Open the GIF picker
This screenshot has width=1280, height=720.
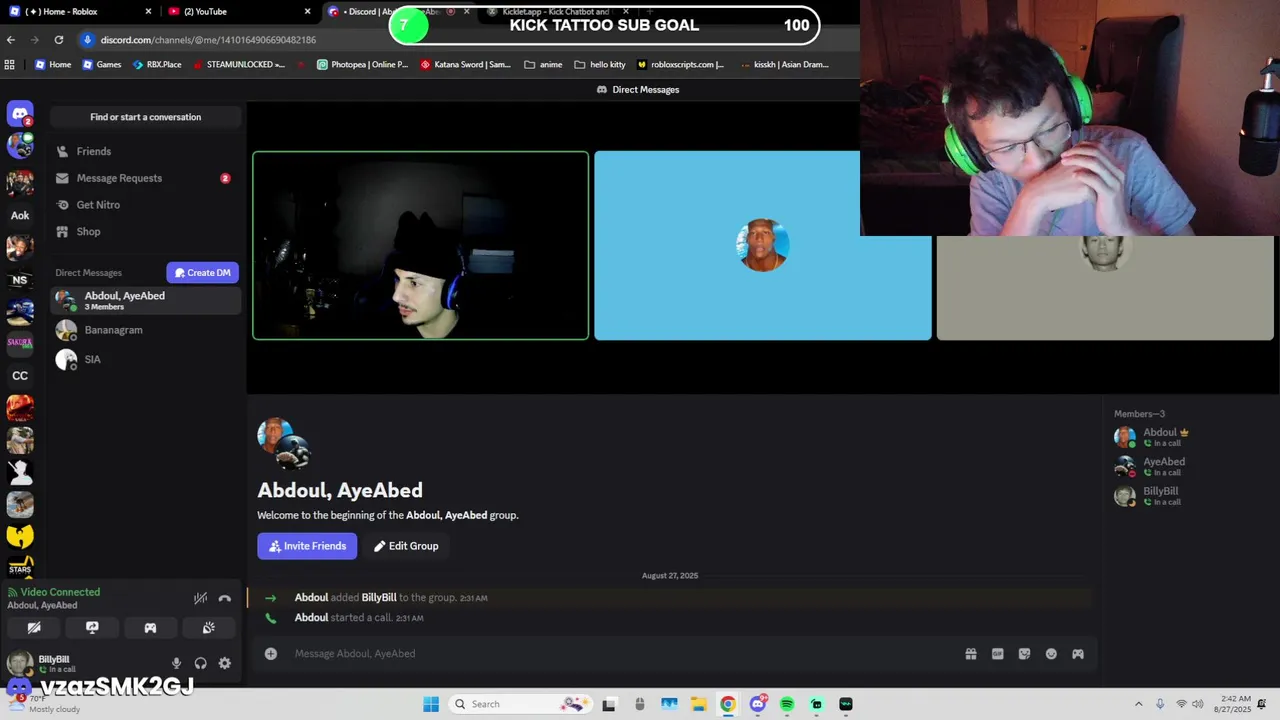997,654
